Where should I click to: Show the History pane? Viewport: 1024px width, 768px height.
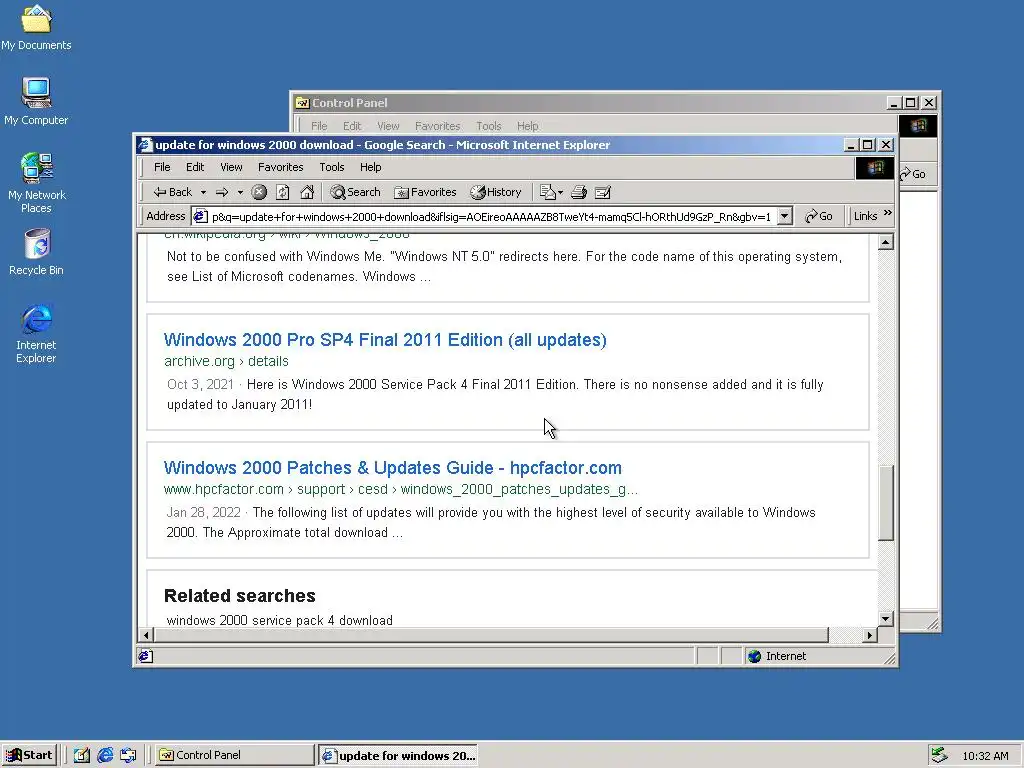496,192
